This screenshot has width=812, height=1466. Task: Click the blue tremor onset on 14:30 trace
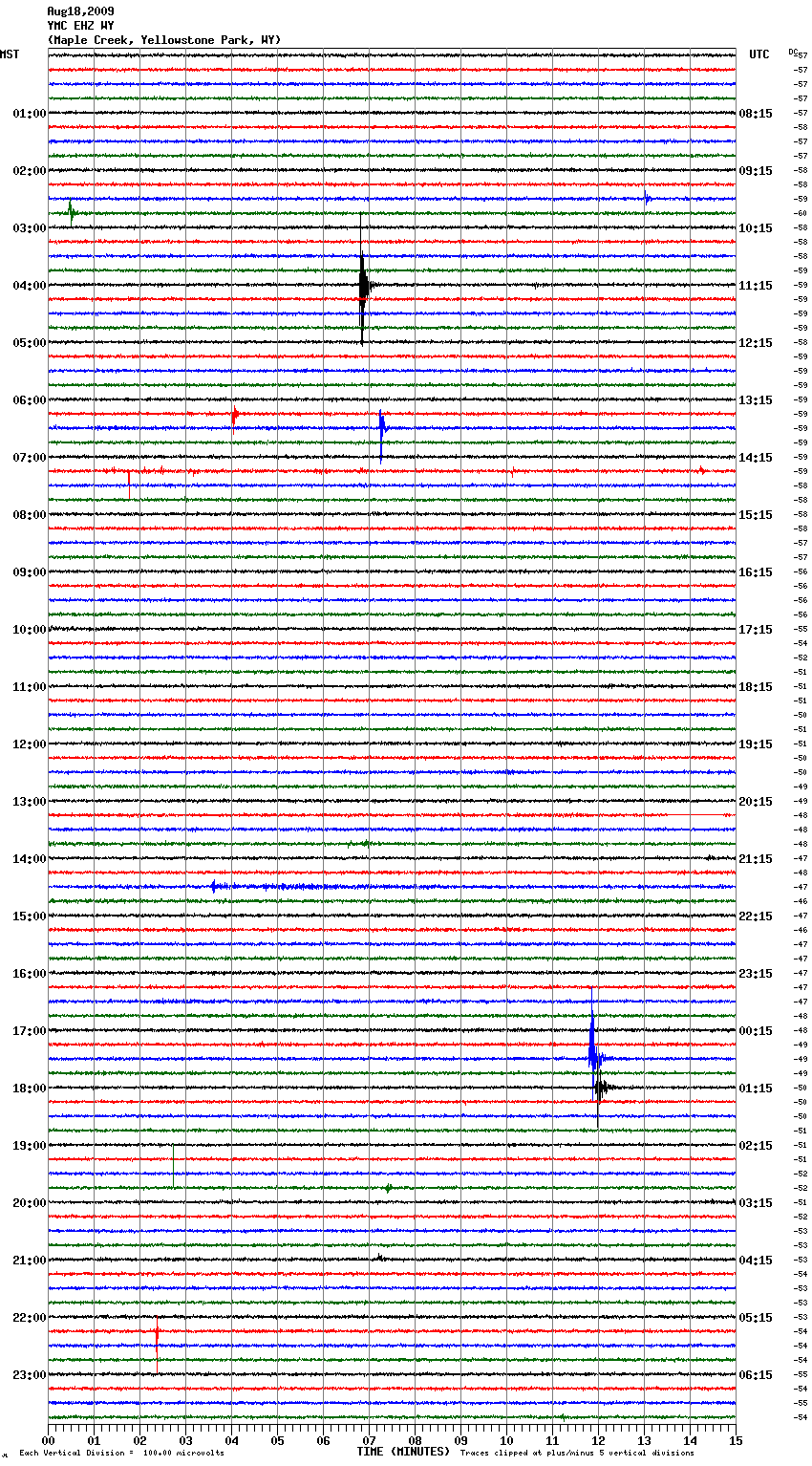click(x=214, y=887)
